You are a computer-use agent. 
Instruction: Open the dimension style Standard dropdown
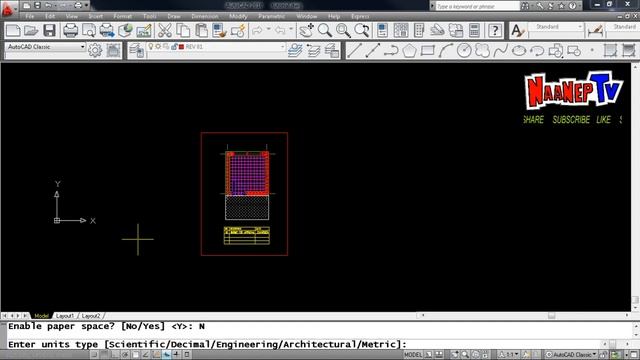(x=623, y=27)
